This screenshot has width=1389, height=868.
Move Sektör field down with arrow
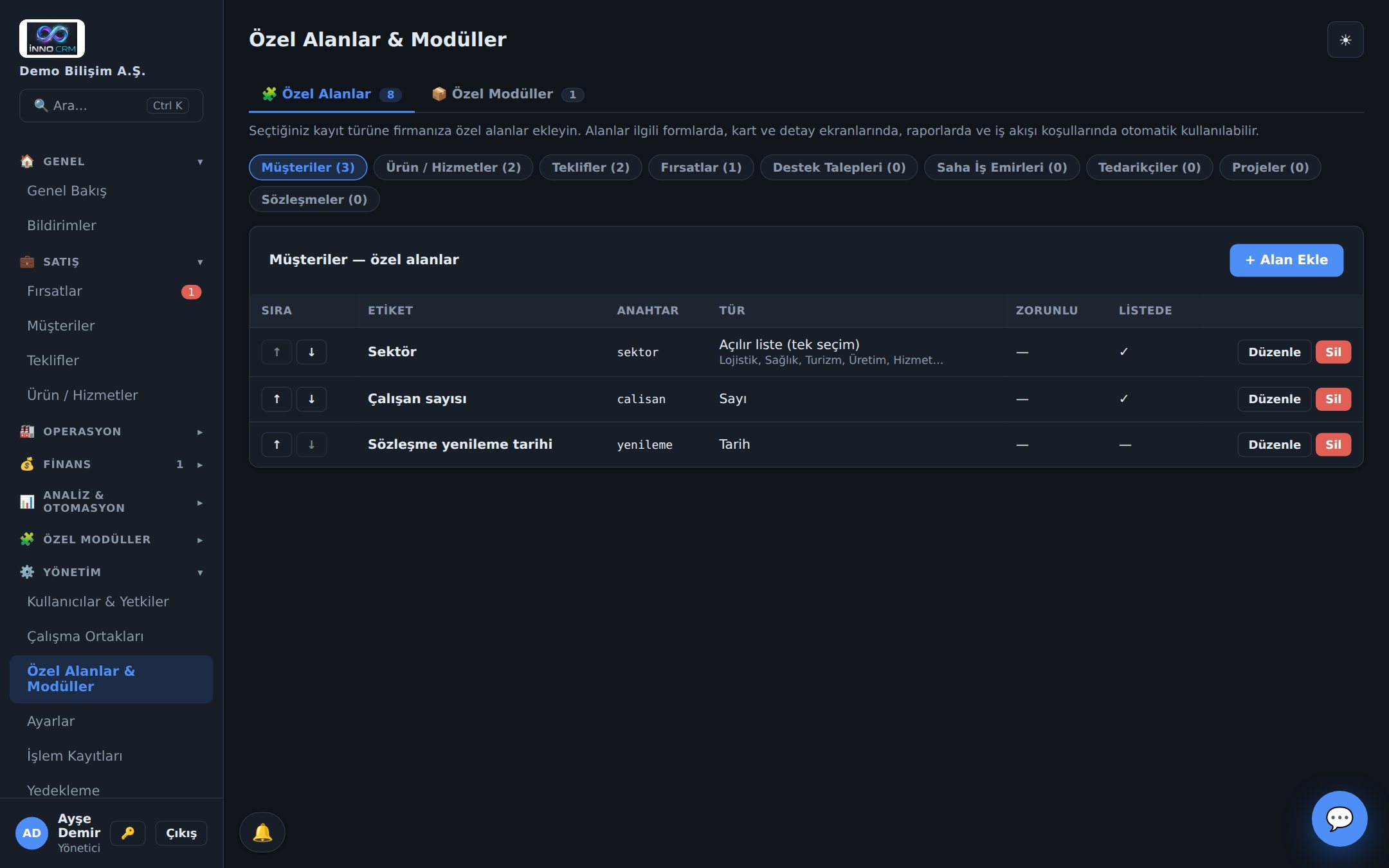click(x=311, y=352)
